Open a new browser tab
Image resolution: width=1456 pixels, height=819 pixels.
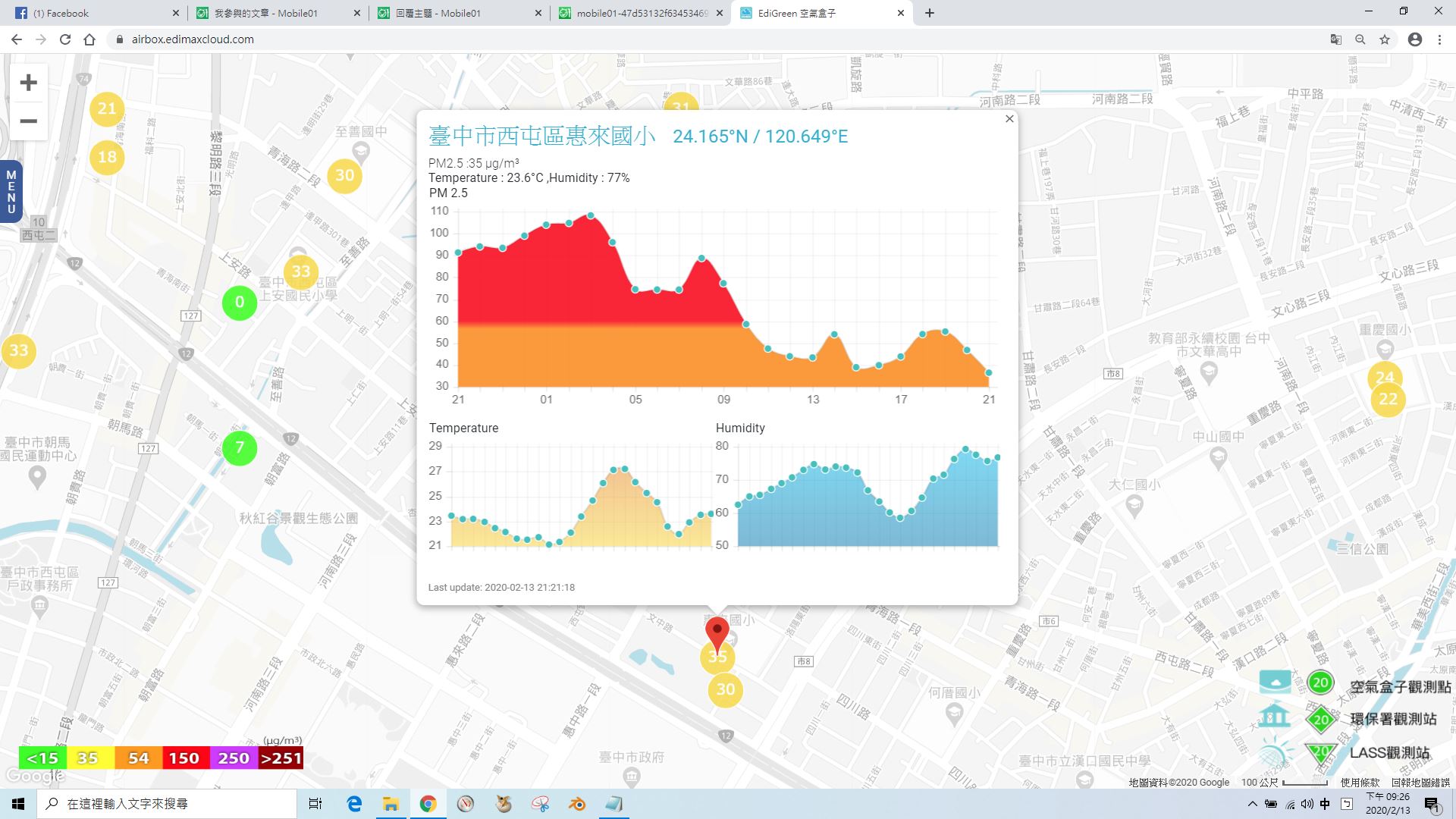click(929, 13)
